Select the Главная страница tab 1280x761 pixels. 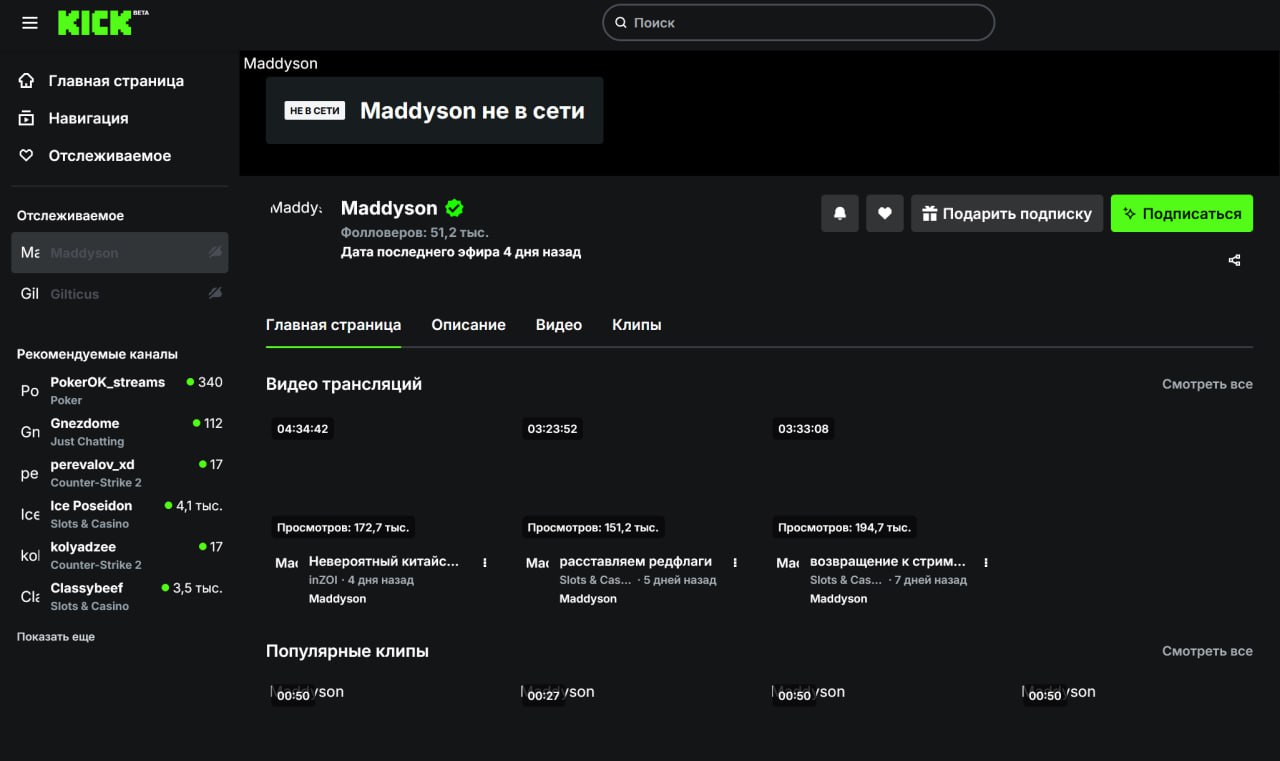click(x=333, y=325)
